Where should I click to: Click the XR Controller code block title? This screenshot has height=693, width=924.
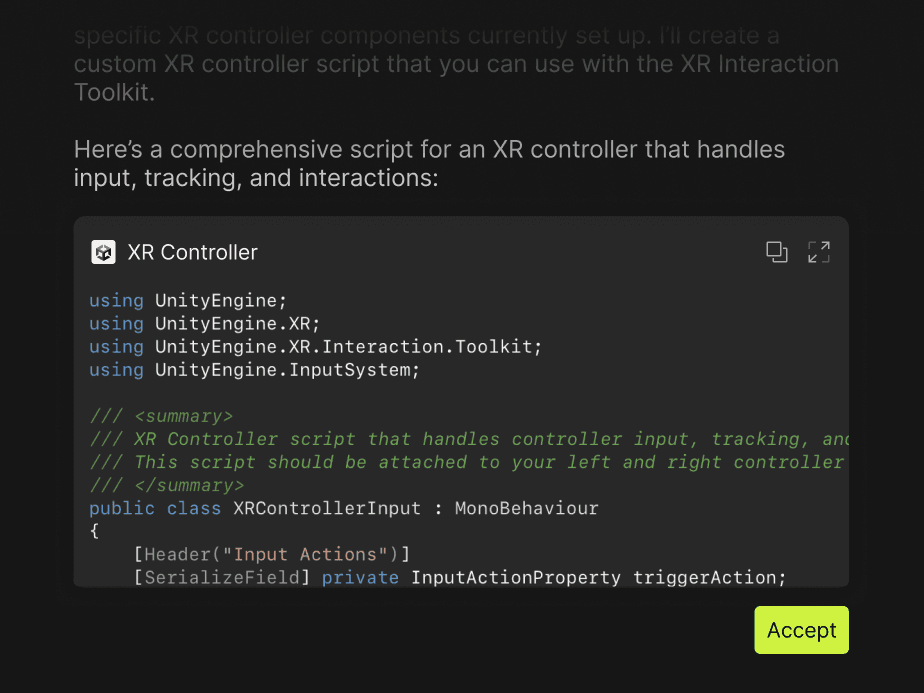click(193, 252)
